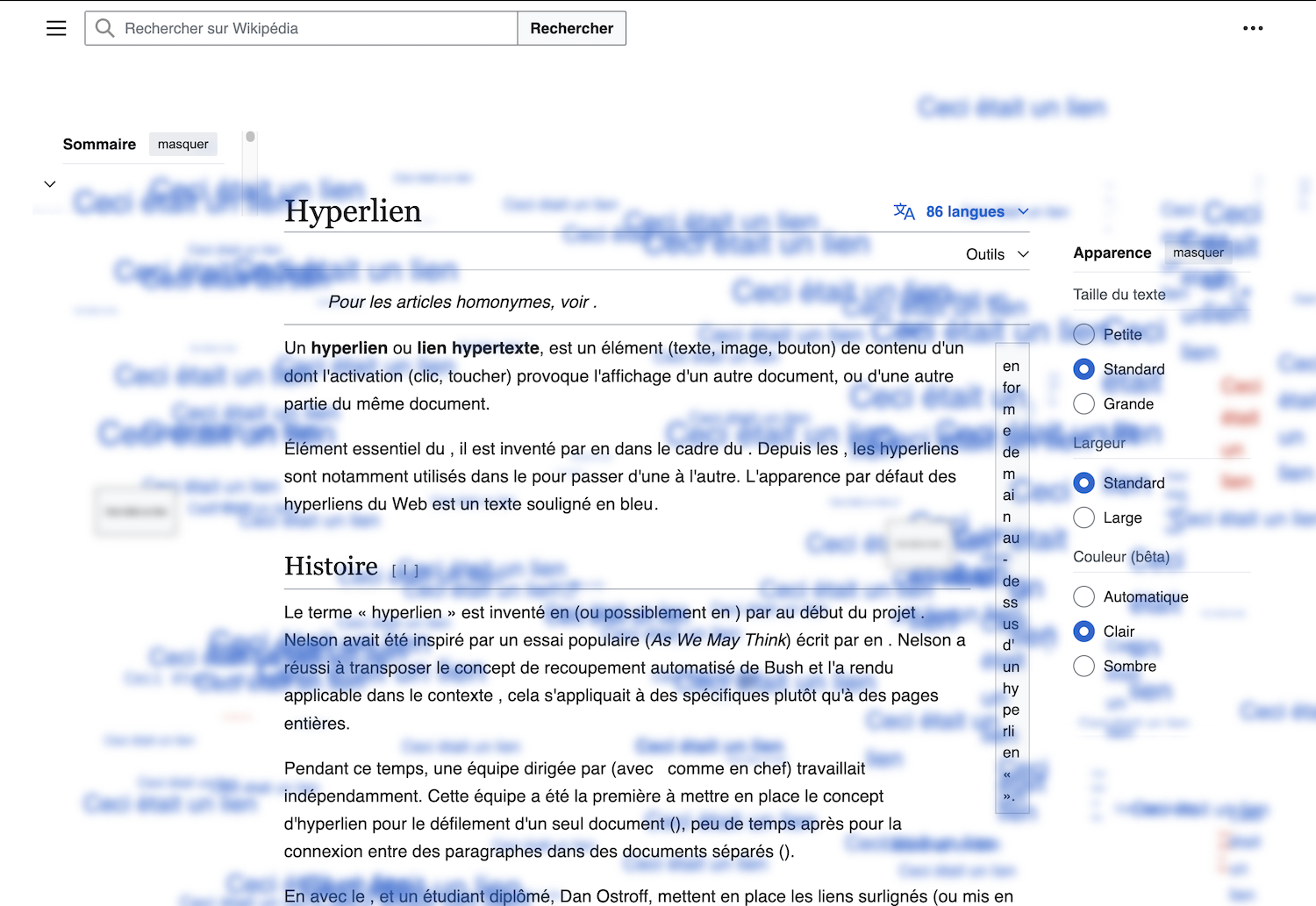Image resolution: width=1316 pixels, height=906 pixels.
Task: Open the 86 langues language list
Action: pos(965,211)
